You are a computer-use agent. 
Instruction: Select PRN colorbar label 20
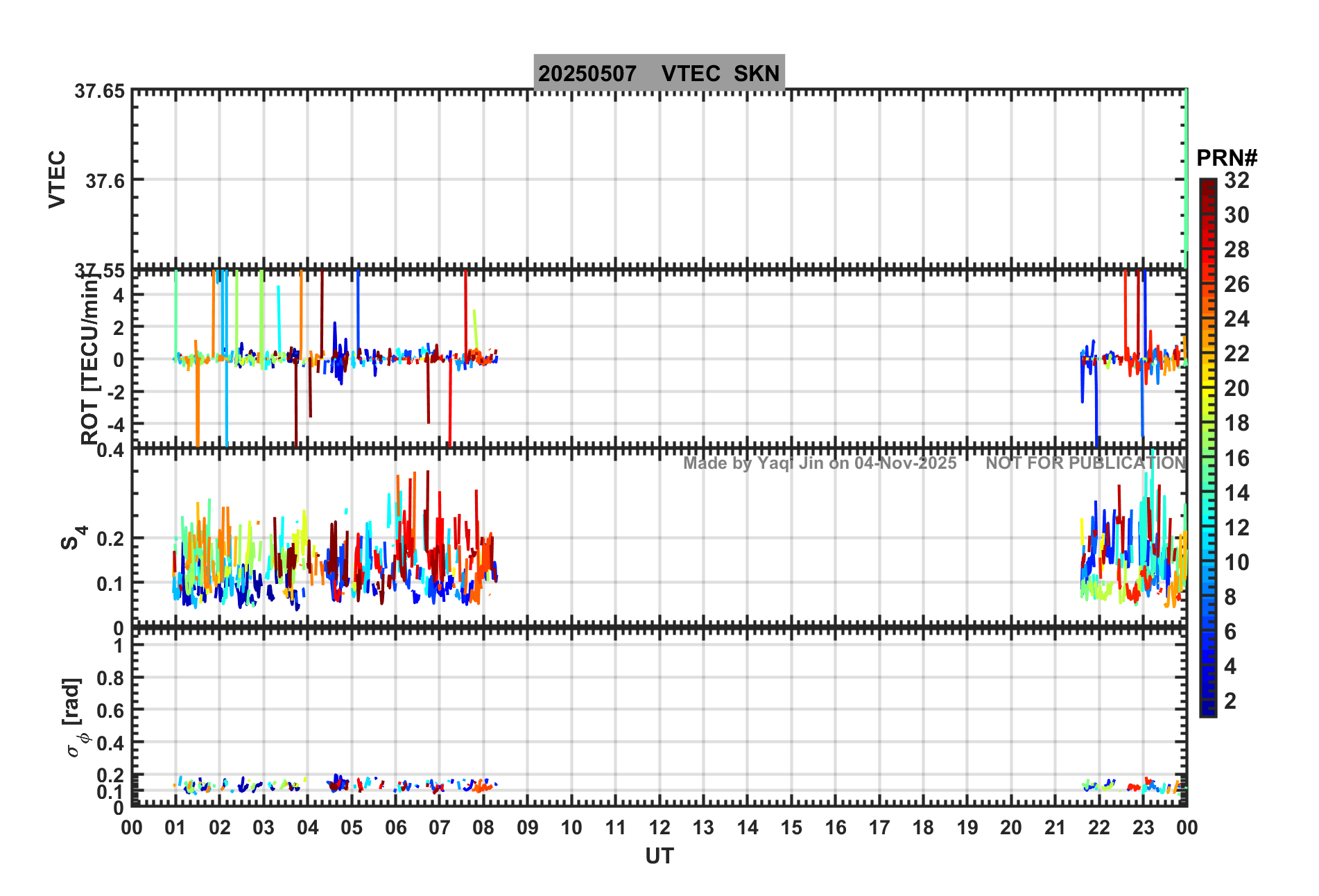(1236, 388)
